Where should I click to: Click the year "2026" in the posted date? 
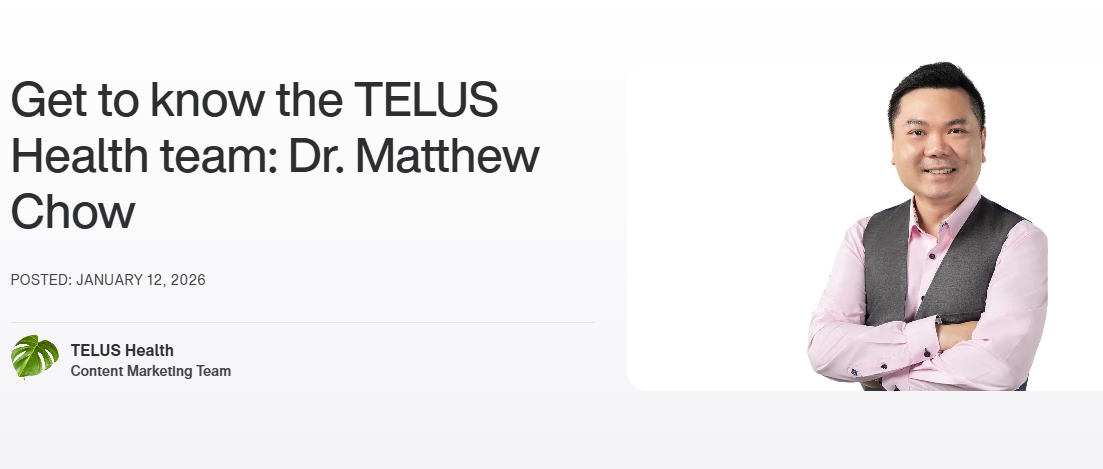tap(188, 280)
